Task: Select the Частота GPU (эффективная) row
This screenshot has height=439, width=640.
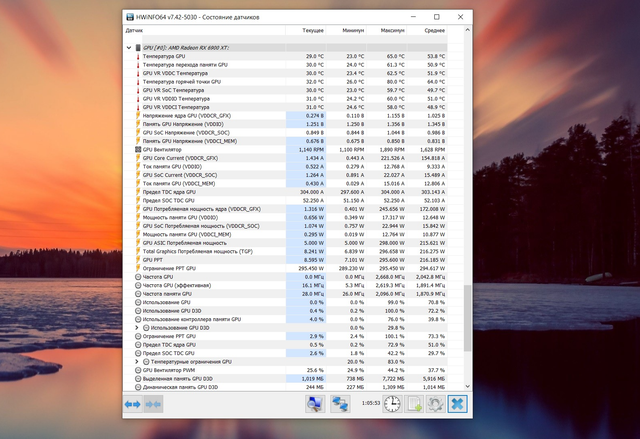Action: click(285, 285)
